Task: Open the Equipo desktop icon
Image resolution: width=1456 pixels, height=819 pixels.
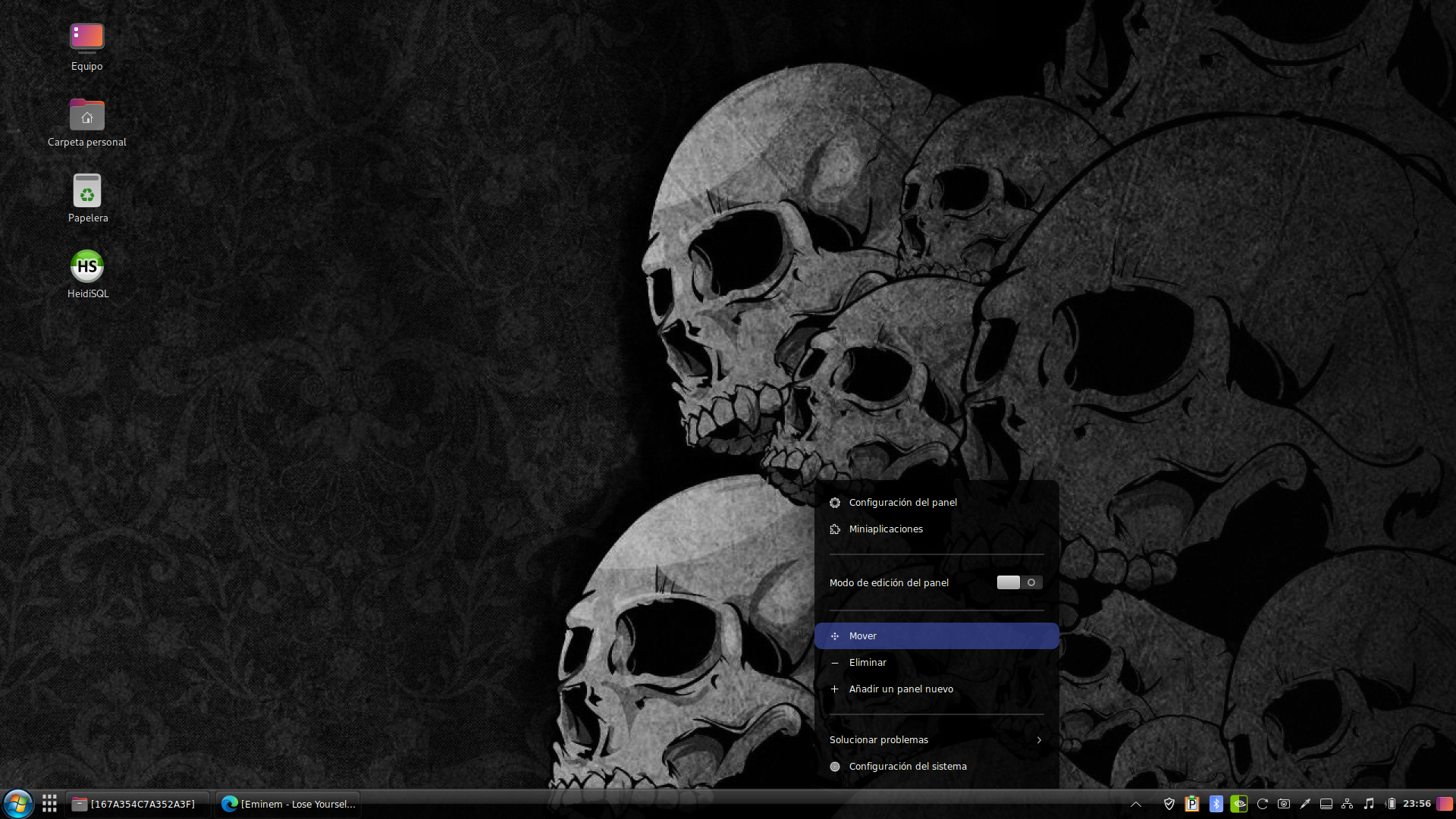Action: coord(87,47)
